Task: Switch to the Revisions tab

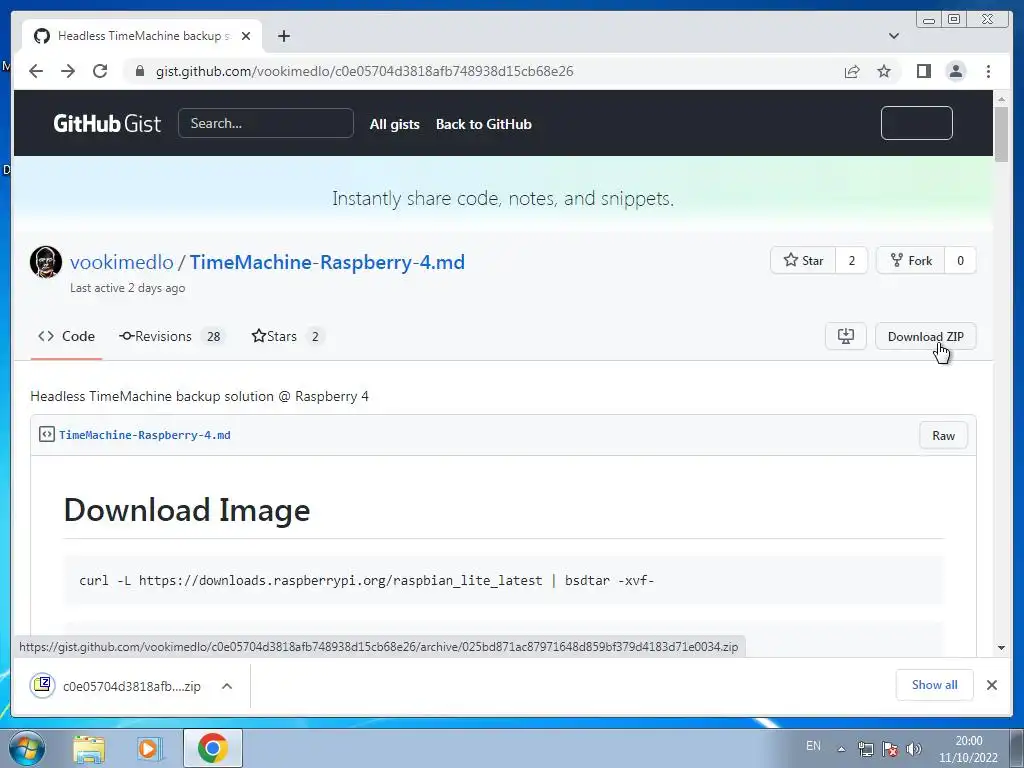Action: tap(172, 336)
